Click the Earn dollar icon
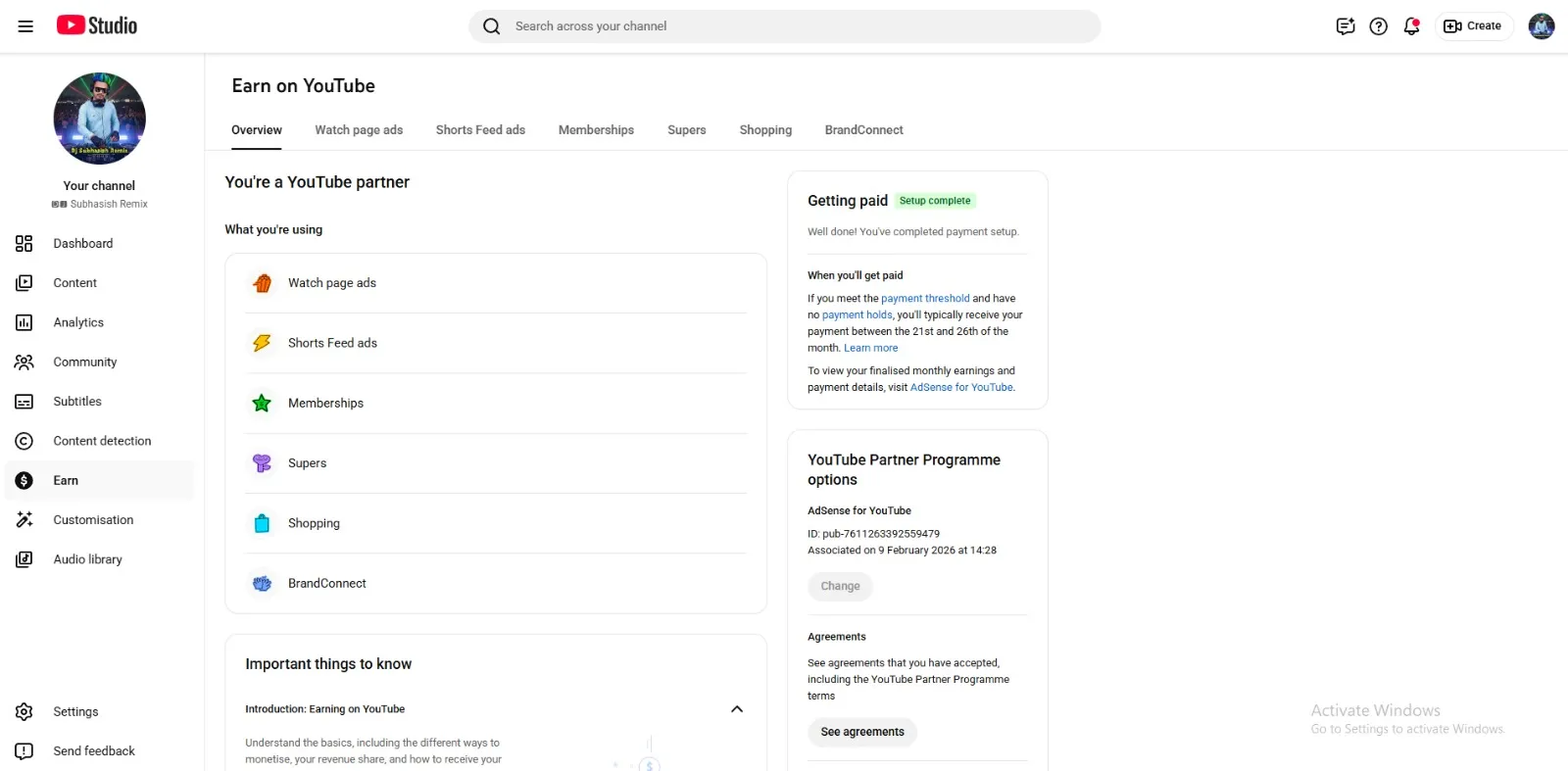The height and width of the screenshot is (771, 1568). 24,481
